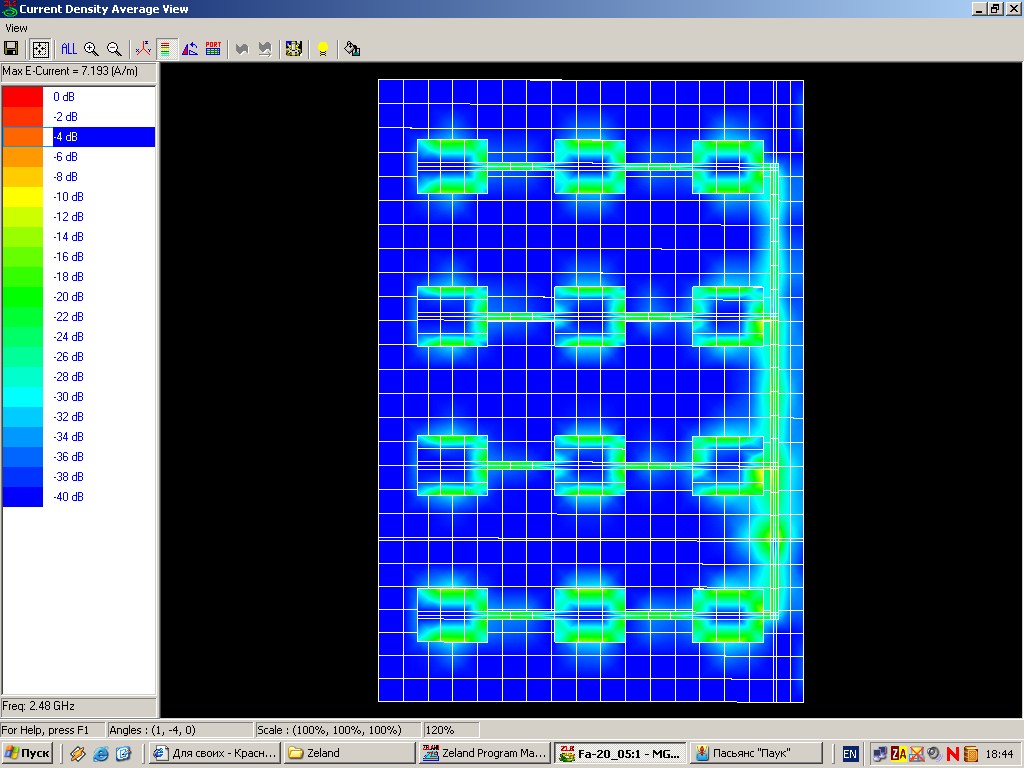Open the Zeland folder taskbar item
The height and width of the screenshot is (768, 1024).
348,753
